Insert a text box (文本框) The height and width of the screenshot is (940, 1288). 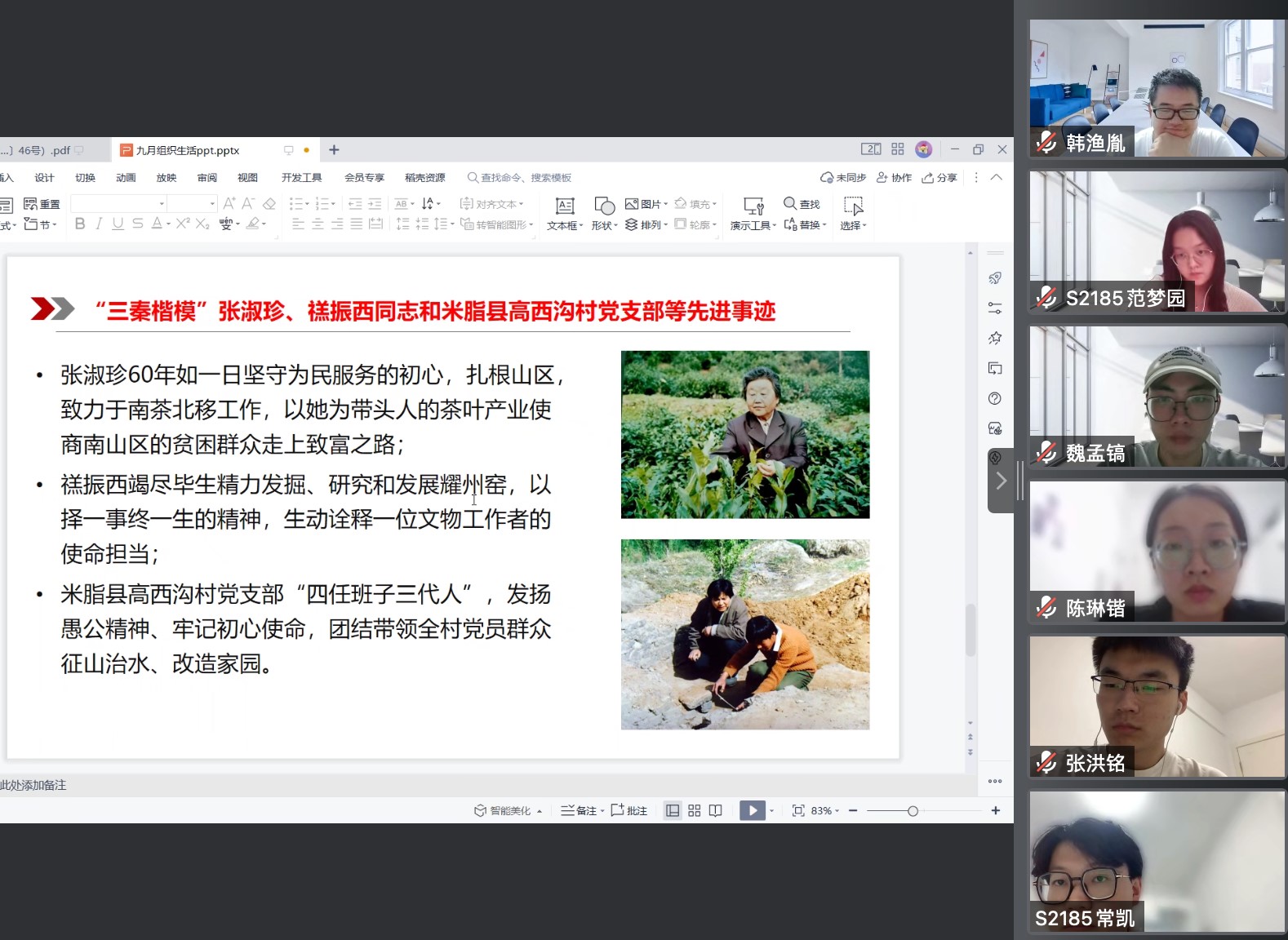coord(565,213)
